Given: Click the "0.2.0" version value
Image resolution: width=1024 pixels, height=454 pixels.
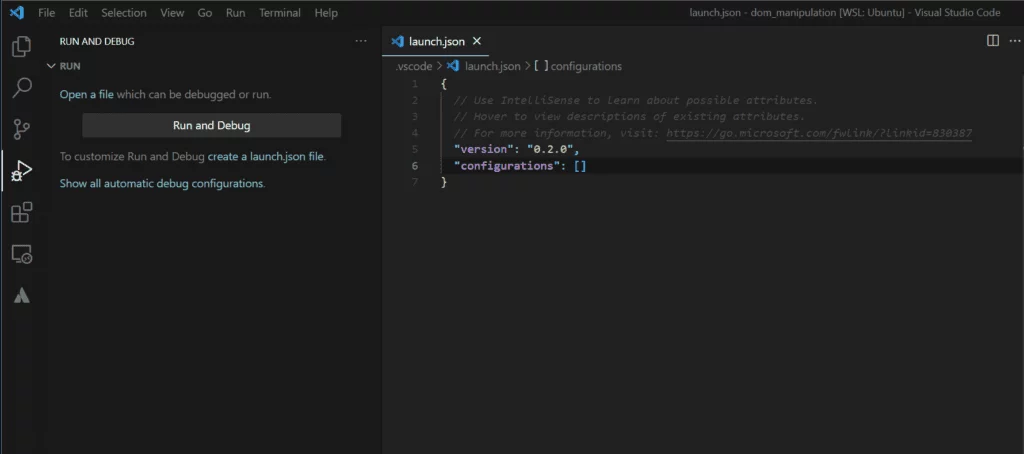Looking at the screenshot, I should pos(550,150).
